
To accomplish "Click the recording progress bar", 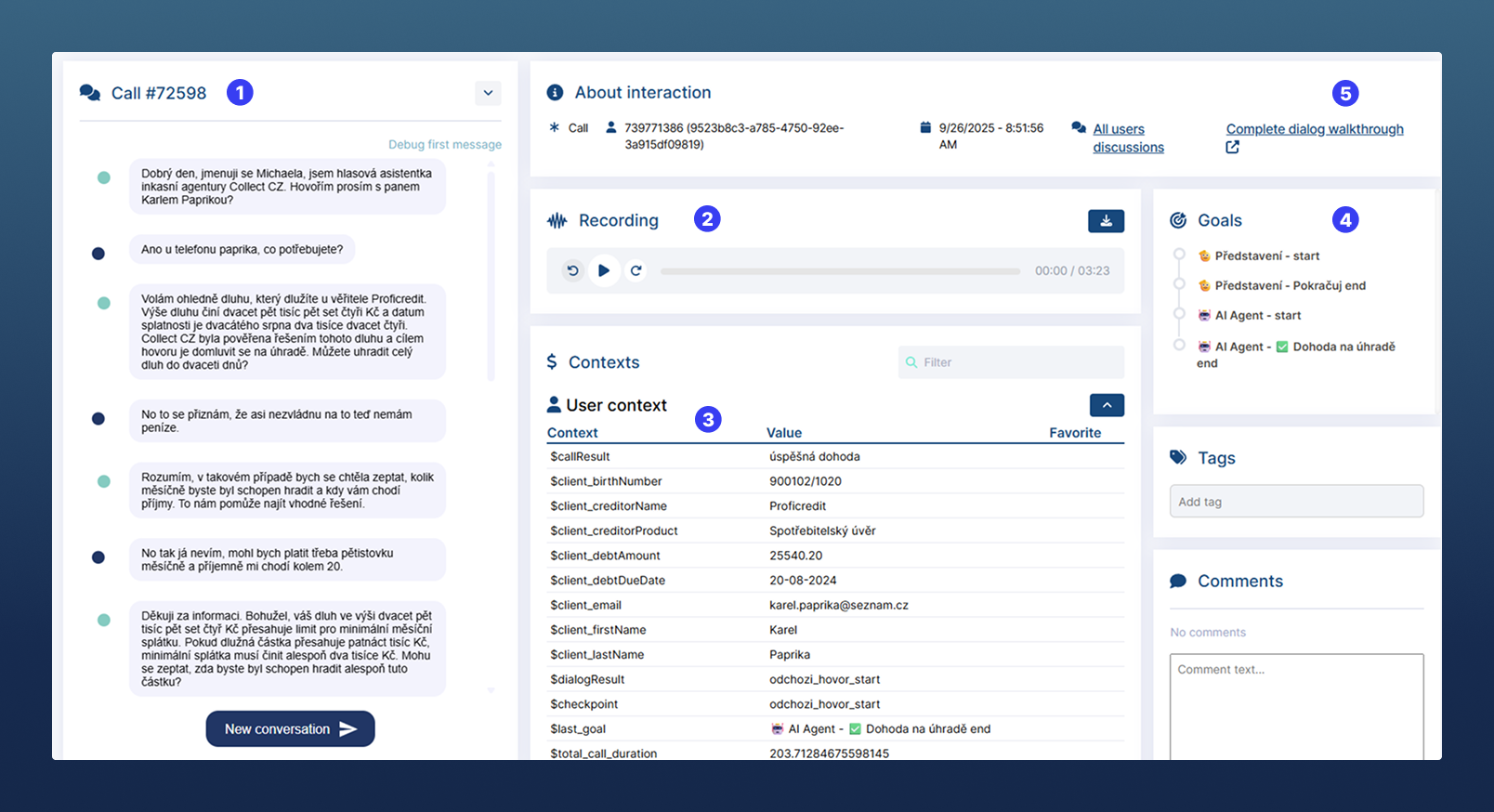I will [x=840, y=271].
